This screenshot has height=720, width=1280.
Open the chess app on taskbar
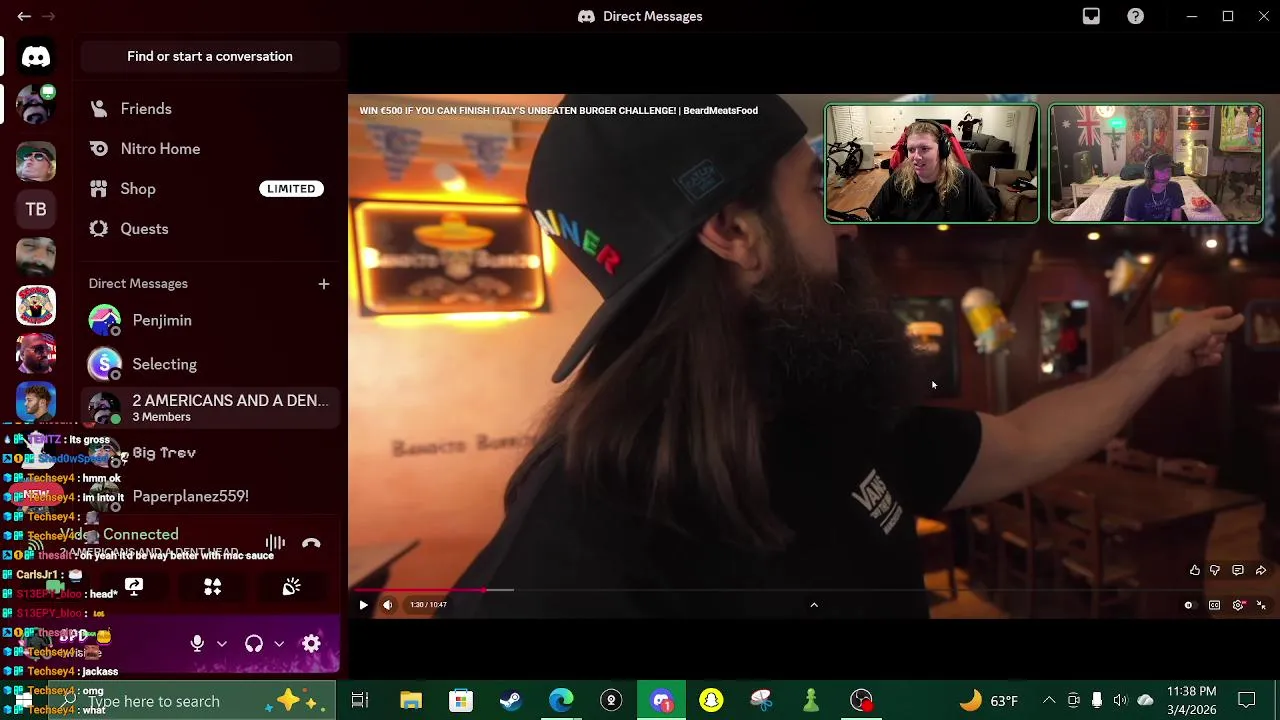[811, 700]
